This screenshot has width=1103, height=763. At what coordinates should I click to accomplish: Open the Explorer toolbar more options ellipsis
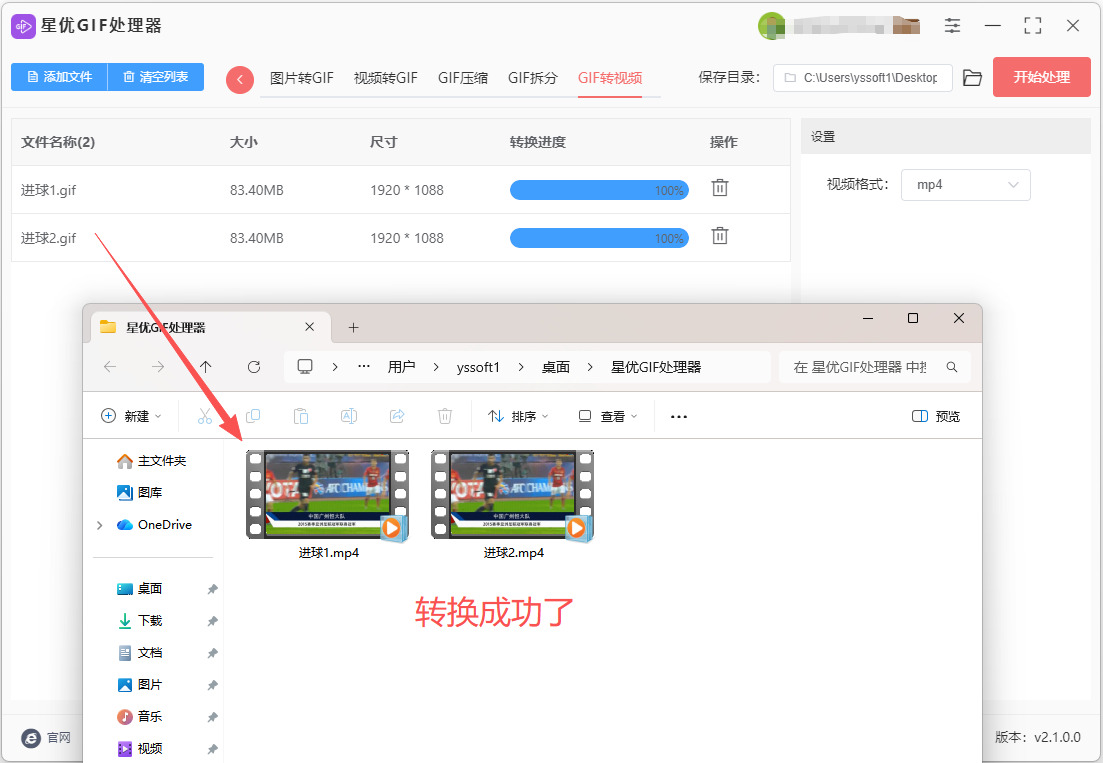click(679, 416)
